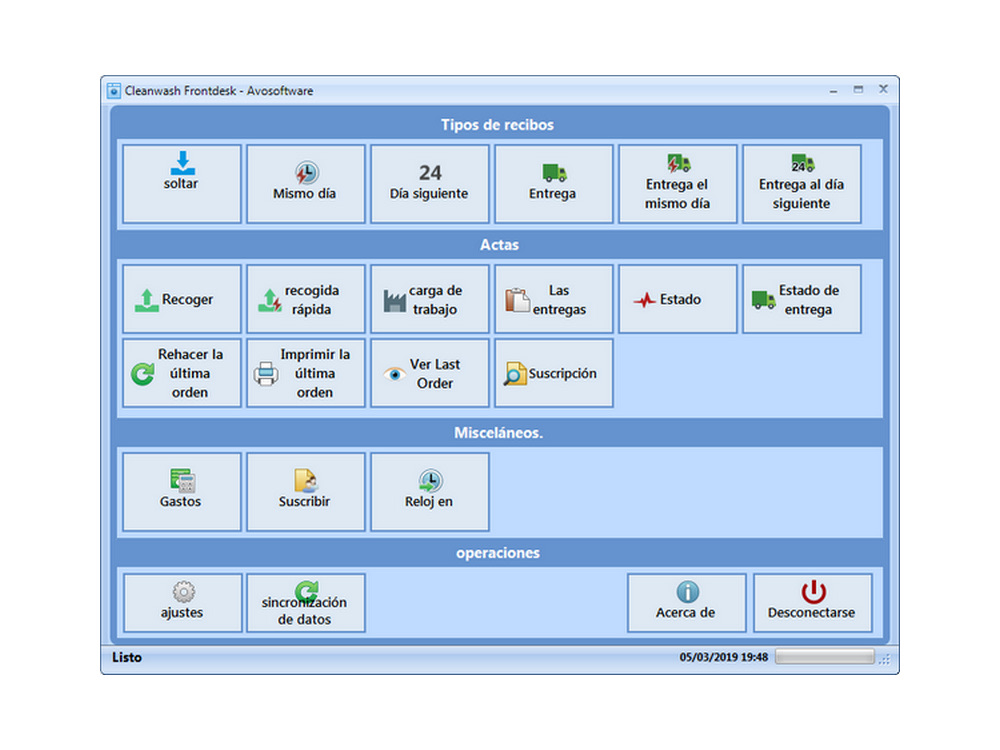1000x750 pixels.
Task: Run sincronización de datos
Action: [x=305, y=603]
